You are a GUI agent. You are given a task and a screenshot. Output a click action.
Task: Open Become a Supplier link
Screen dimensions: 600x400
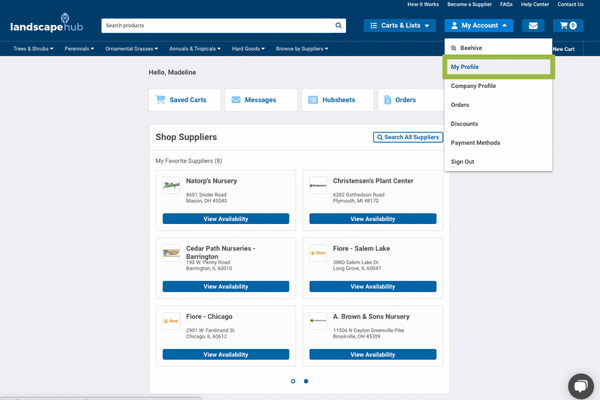470,4
